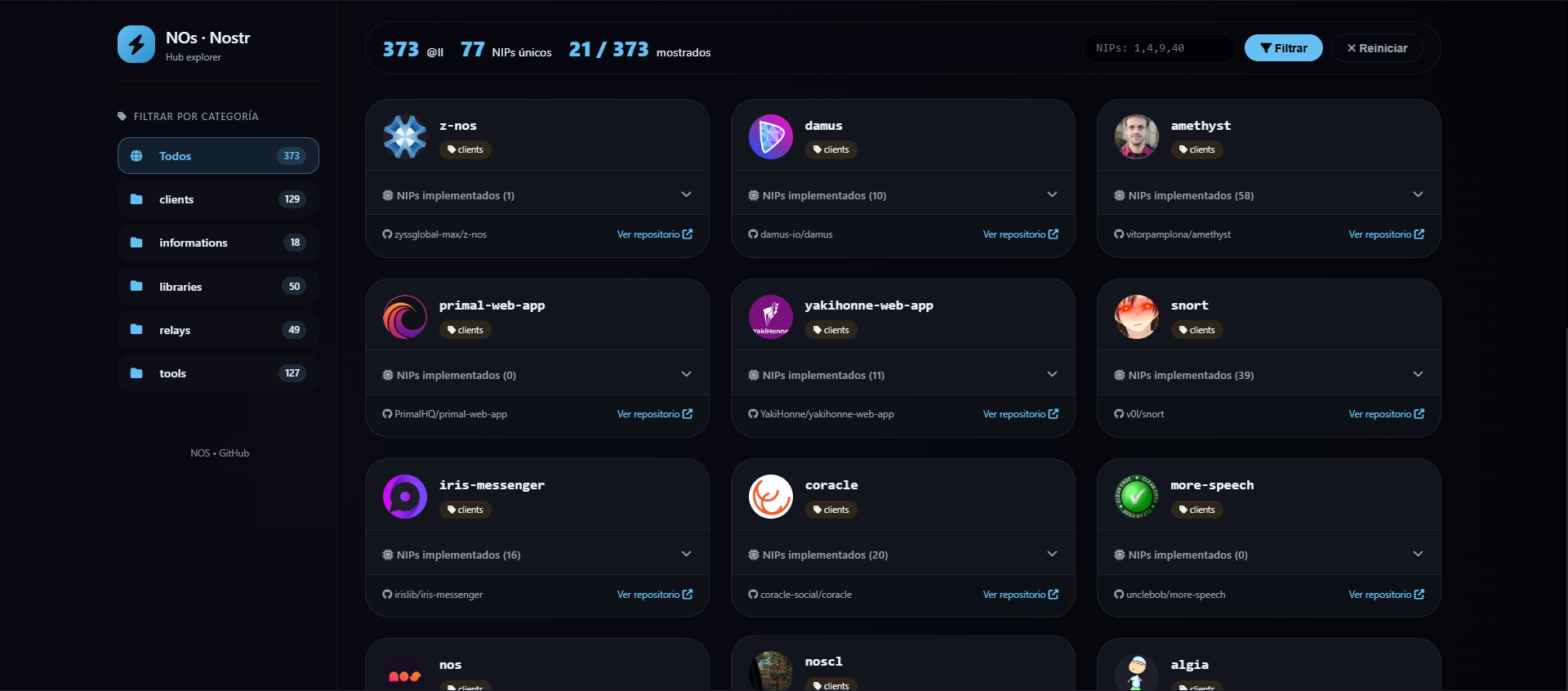The width and height of the screenshot is (1568, 691).
Task: Choose the libraries category in sidebar
Action: [x=218, y=287]
